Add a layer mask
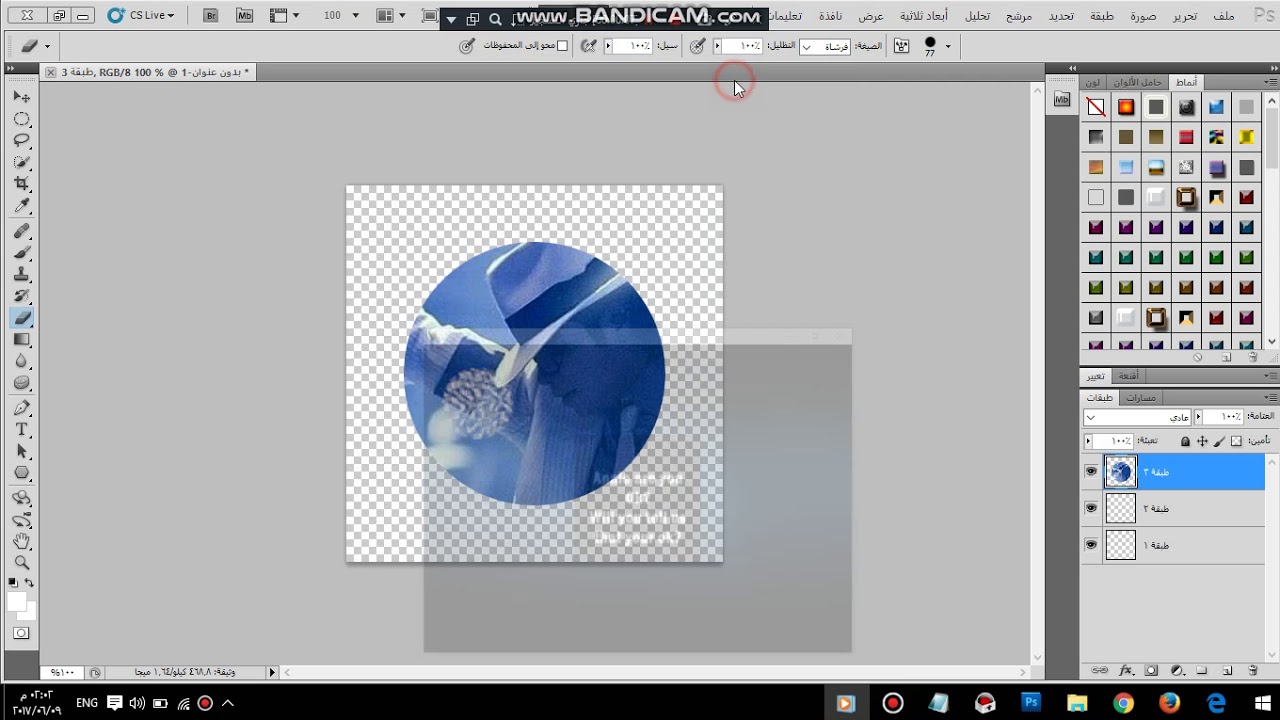1280x720 pixels. click(1151, 670)
